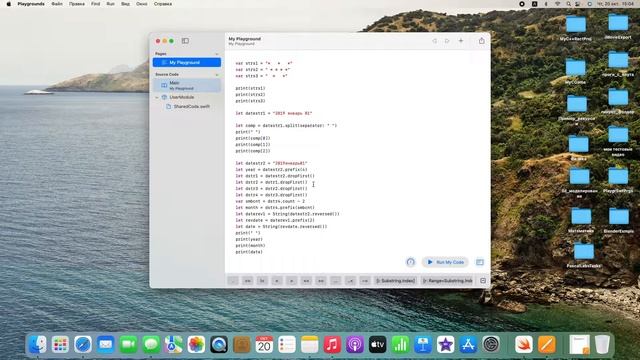The height and width of the screenshot is (360, 640).
Task: Open Finder from the Dock
Action: (38, 345)
